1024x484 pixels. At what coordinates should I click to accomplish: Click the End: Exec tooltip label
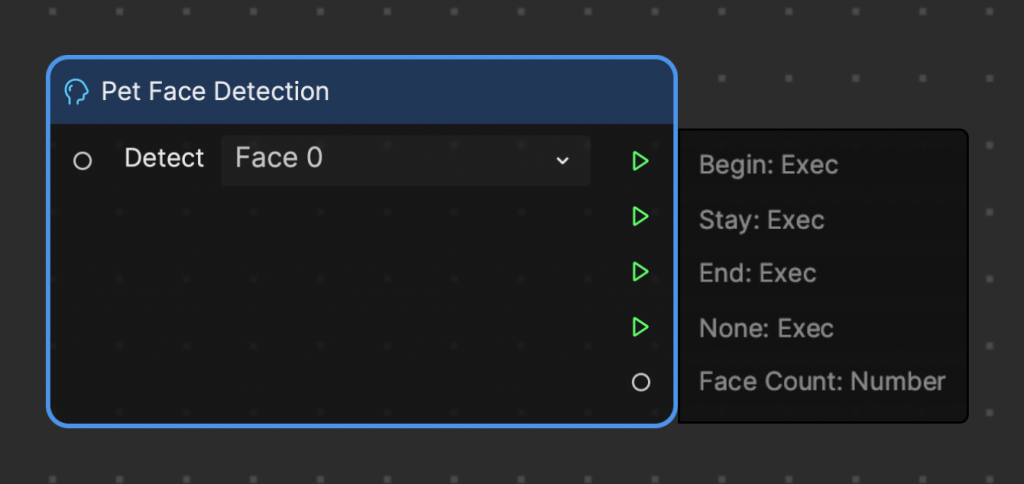pos(758,273)
